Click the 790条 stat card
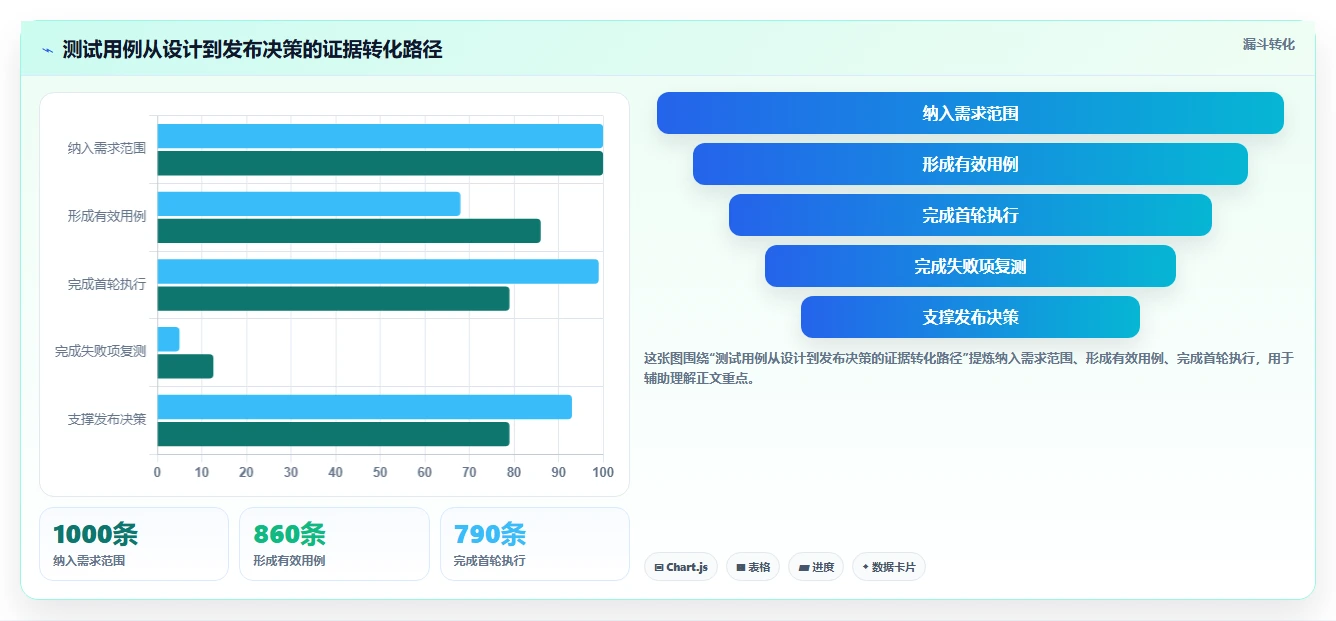The width and height of the screenshot is (1336, 621). coord(535,544)
